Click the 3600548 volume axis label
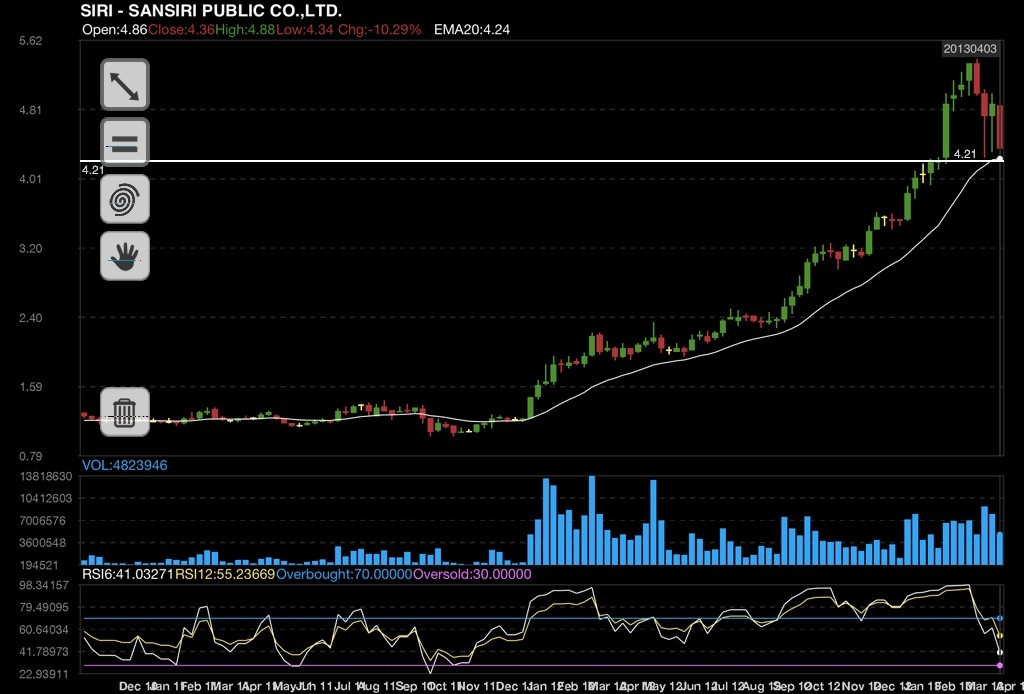This screenshot has width=1024, height=694. (x=42, y=543)
